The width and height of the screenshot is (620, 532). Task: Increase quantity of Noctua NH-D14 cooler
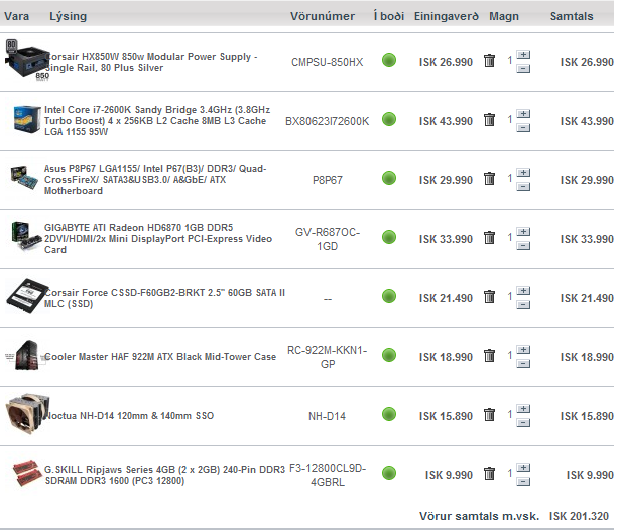[x=523, y=409]
